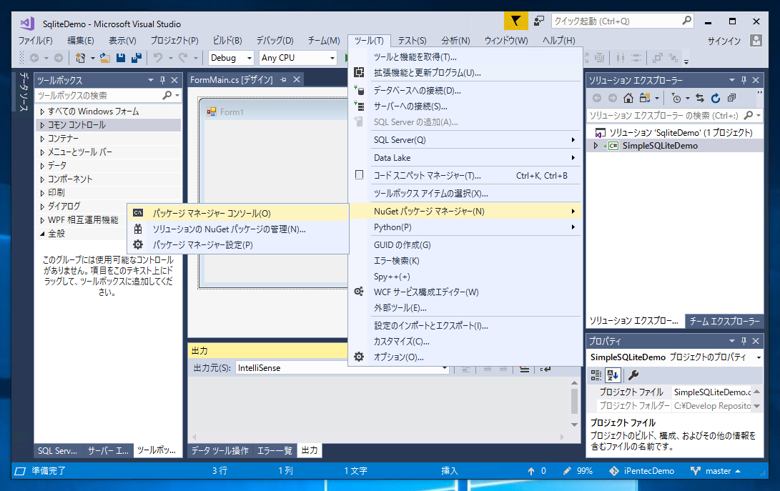Open Debug configuration dropdown

pyautogui.click(x=249, y=58)
